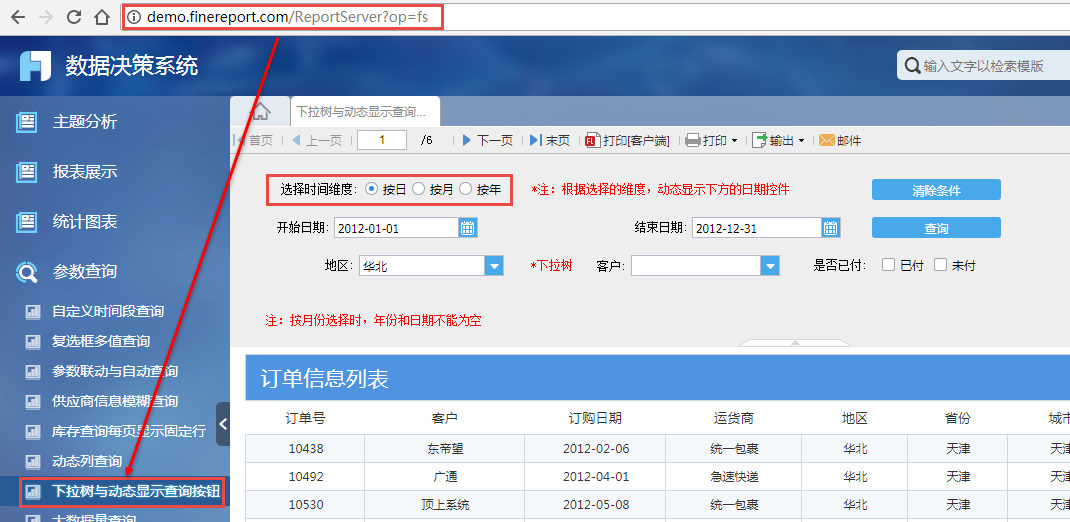Open the 客户 dropdown arrow
The height and width of the screenshot is (522, 1070).
tap(770, 266)
